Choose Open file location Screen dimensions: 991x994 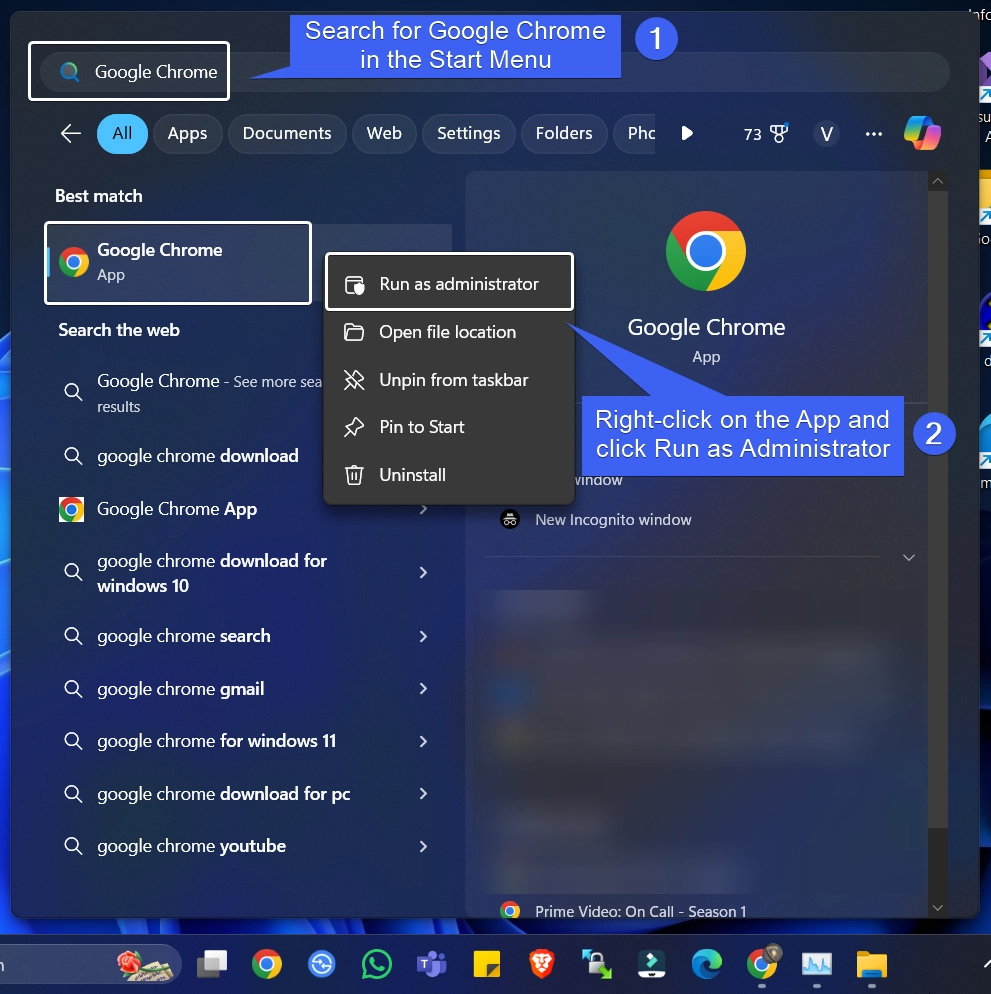point(450,332)
